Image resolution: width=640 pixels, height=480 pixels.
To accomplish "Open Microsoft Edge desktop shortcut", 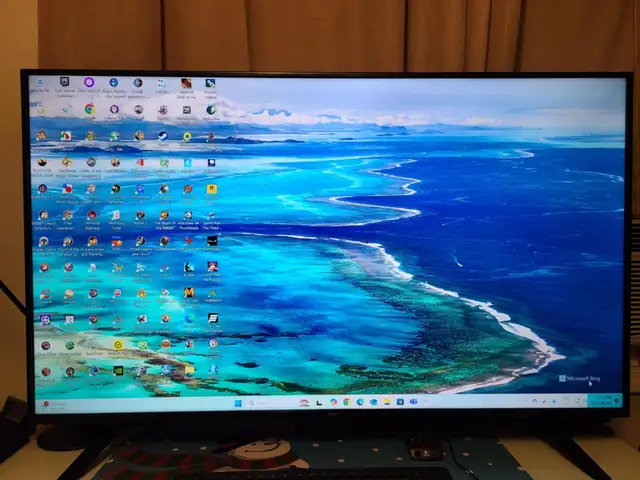I will (189, 318).
